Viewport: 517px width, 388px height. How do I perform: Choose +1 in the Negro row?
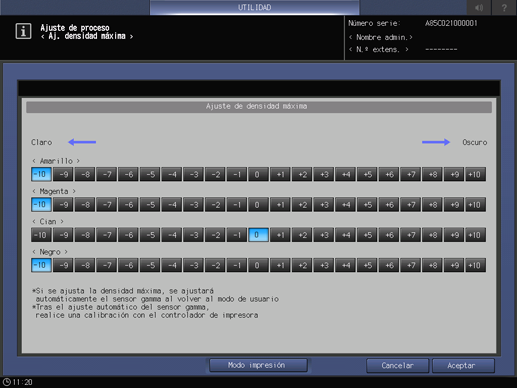pos(280,265)
